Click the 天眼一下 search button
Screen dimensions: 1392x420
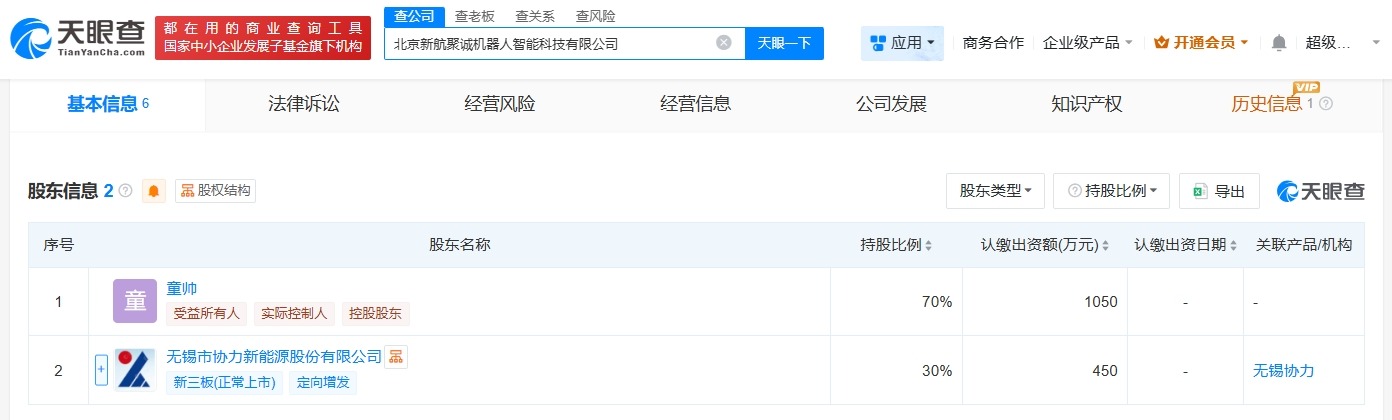click(x=784, y=43)
